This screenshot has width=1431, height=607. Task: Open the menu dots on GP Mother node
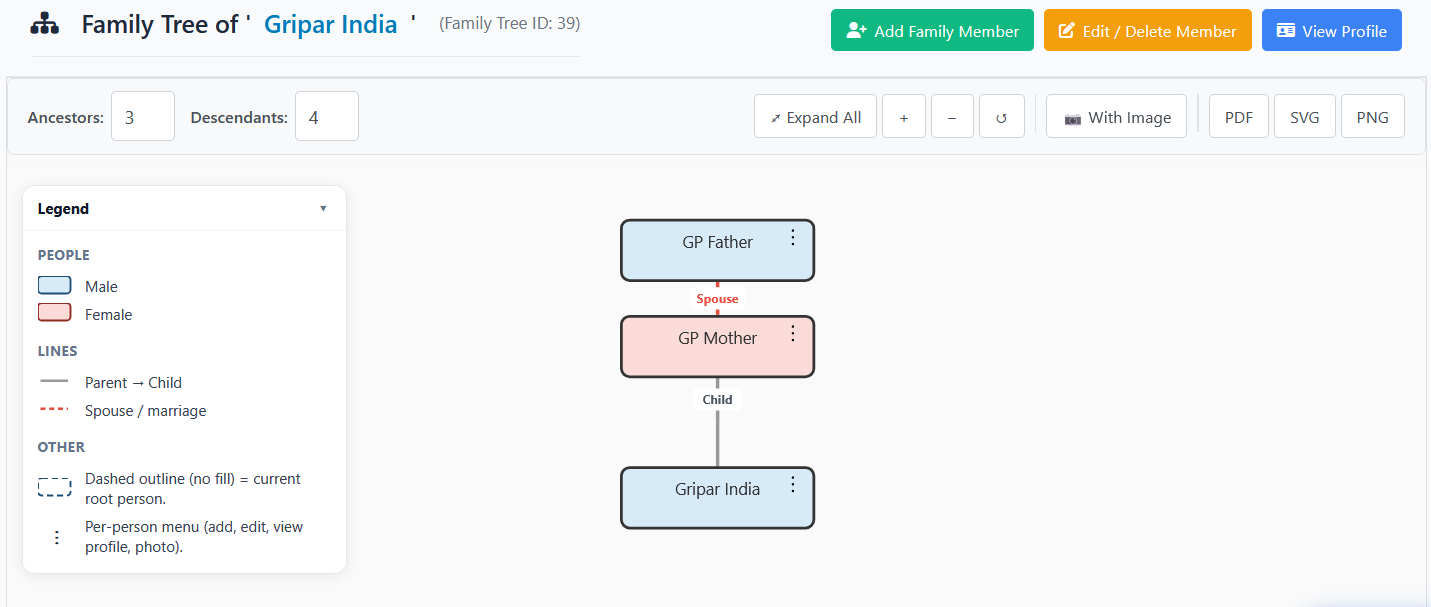pos(793,333)
